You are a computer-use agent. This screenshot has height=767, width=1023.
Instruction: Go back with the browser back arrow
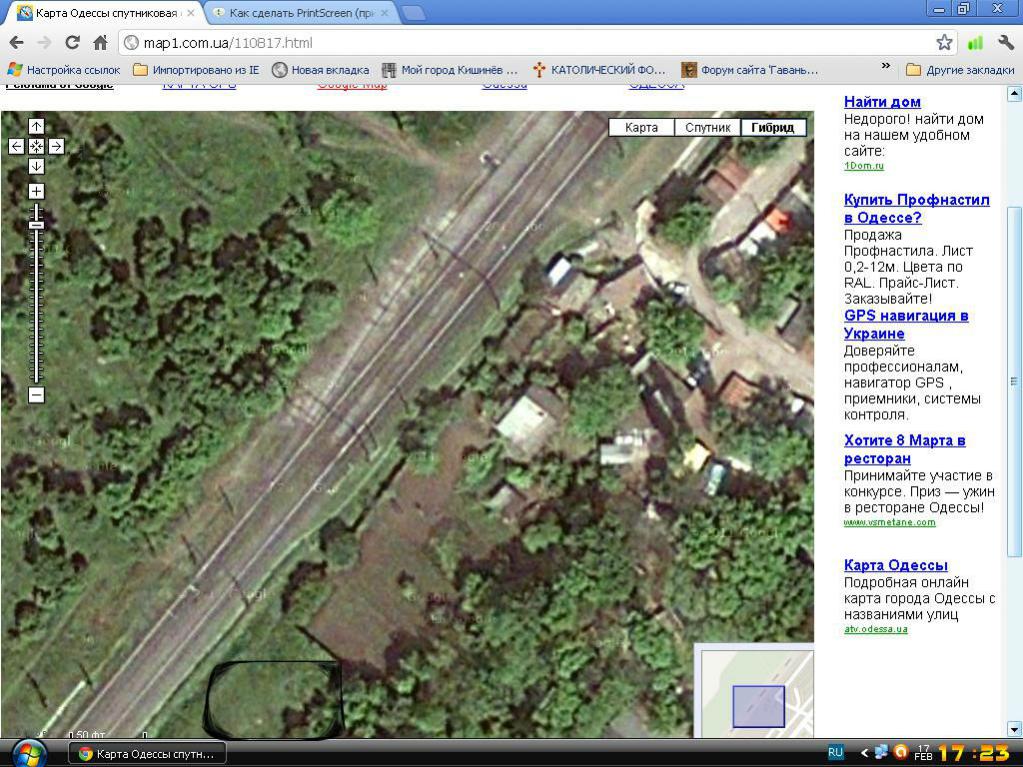click(x=17, y=43)
